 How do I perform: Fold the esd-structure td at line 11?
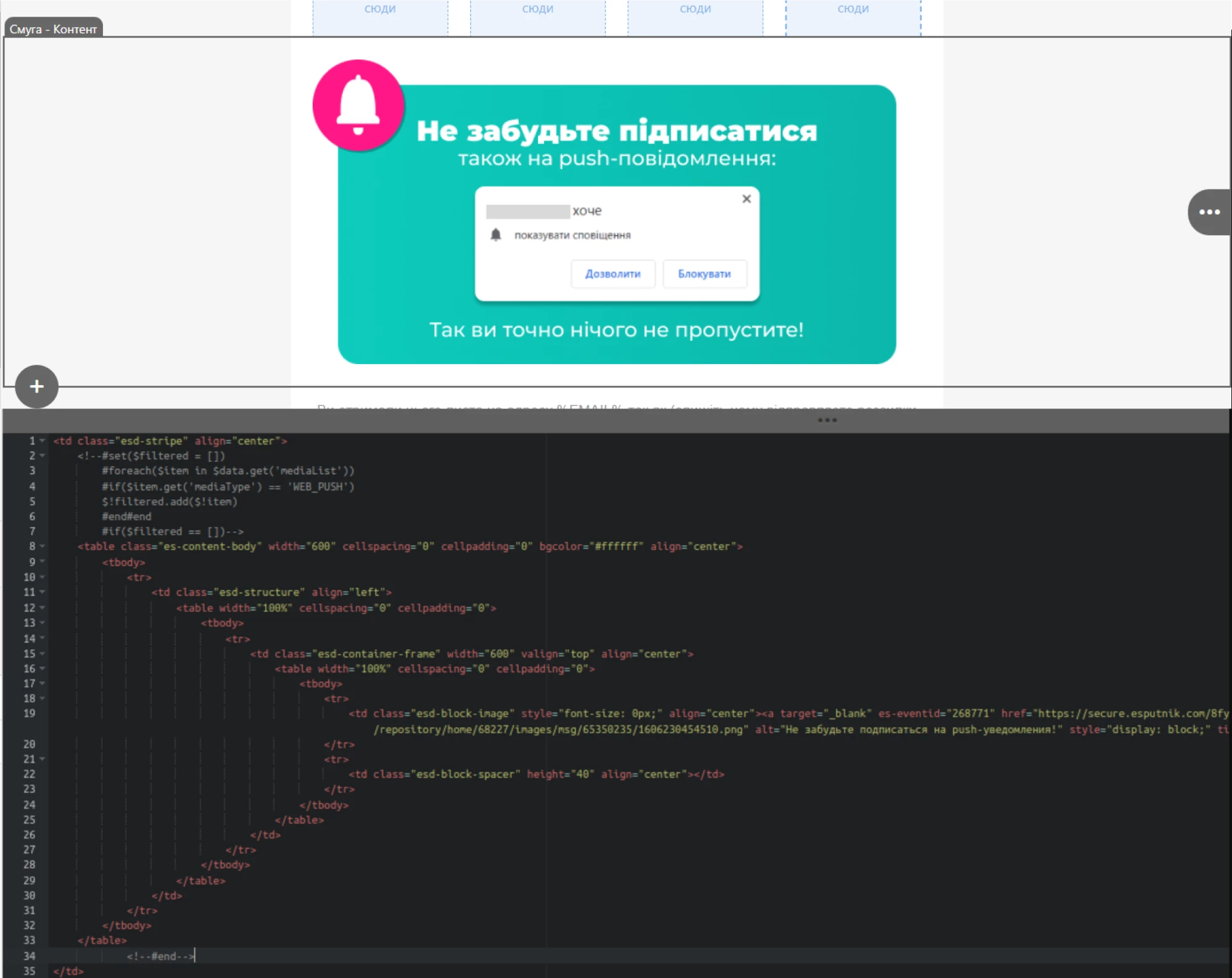point(43,592)
